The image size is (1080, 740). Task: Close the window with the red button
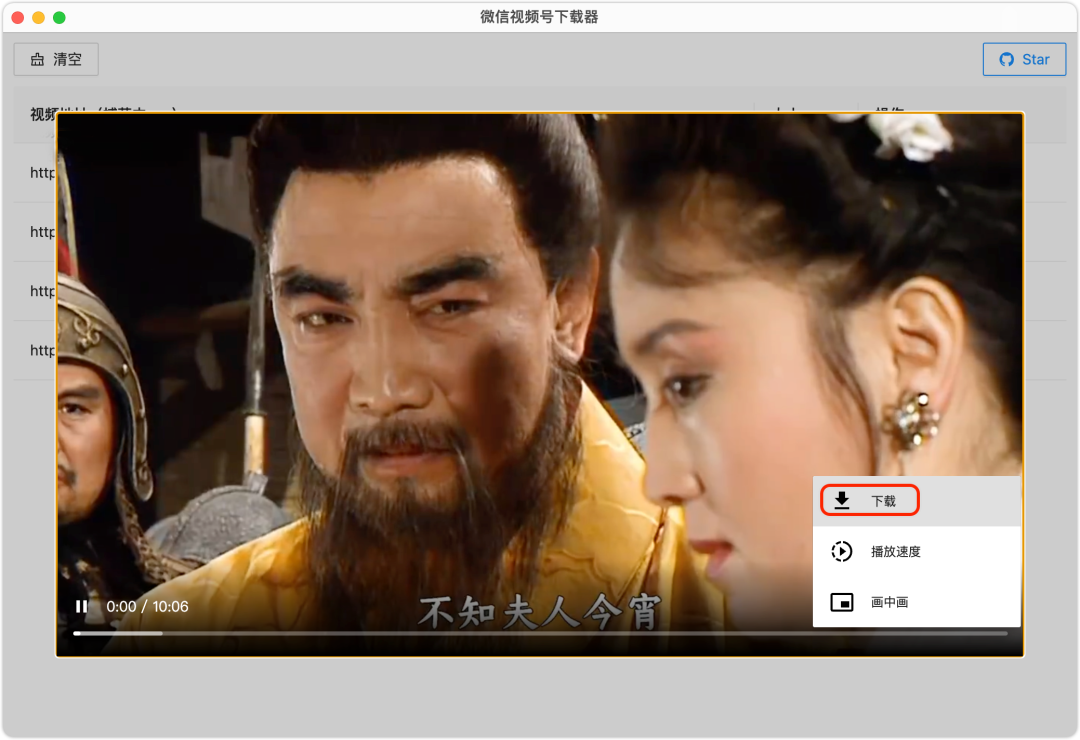point(18,17)
